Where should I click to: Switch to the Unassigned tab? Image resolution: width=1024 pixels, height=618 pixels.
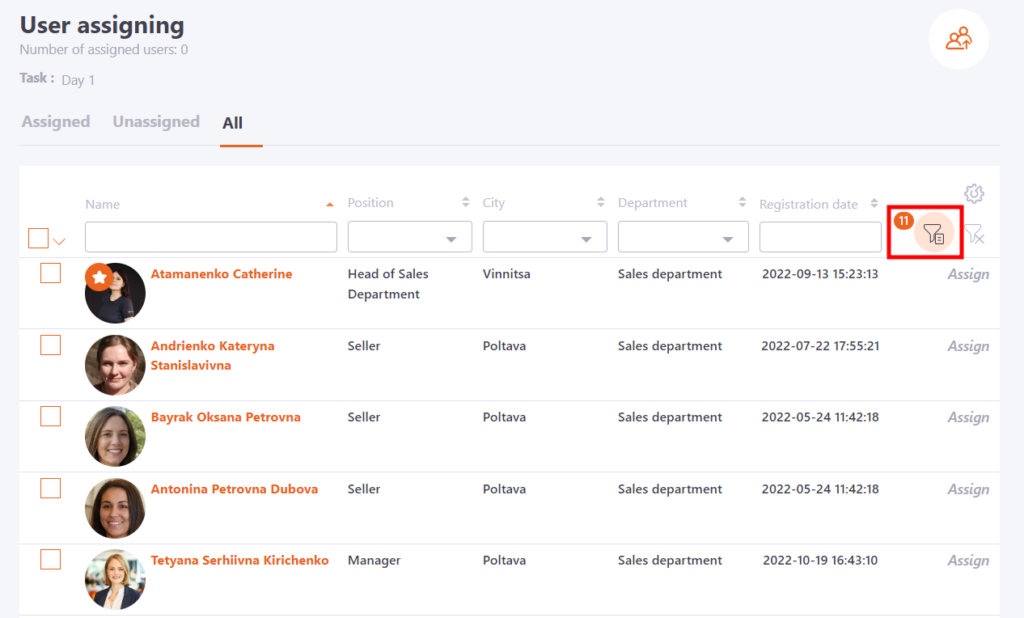point(156,121)
